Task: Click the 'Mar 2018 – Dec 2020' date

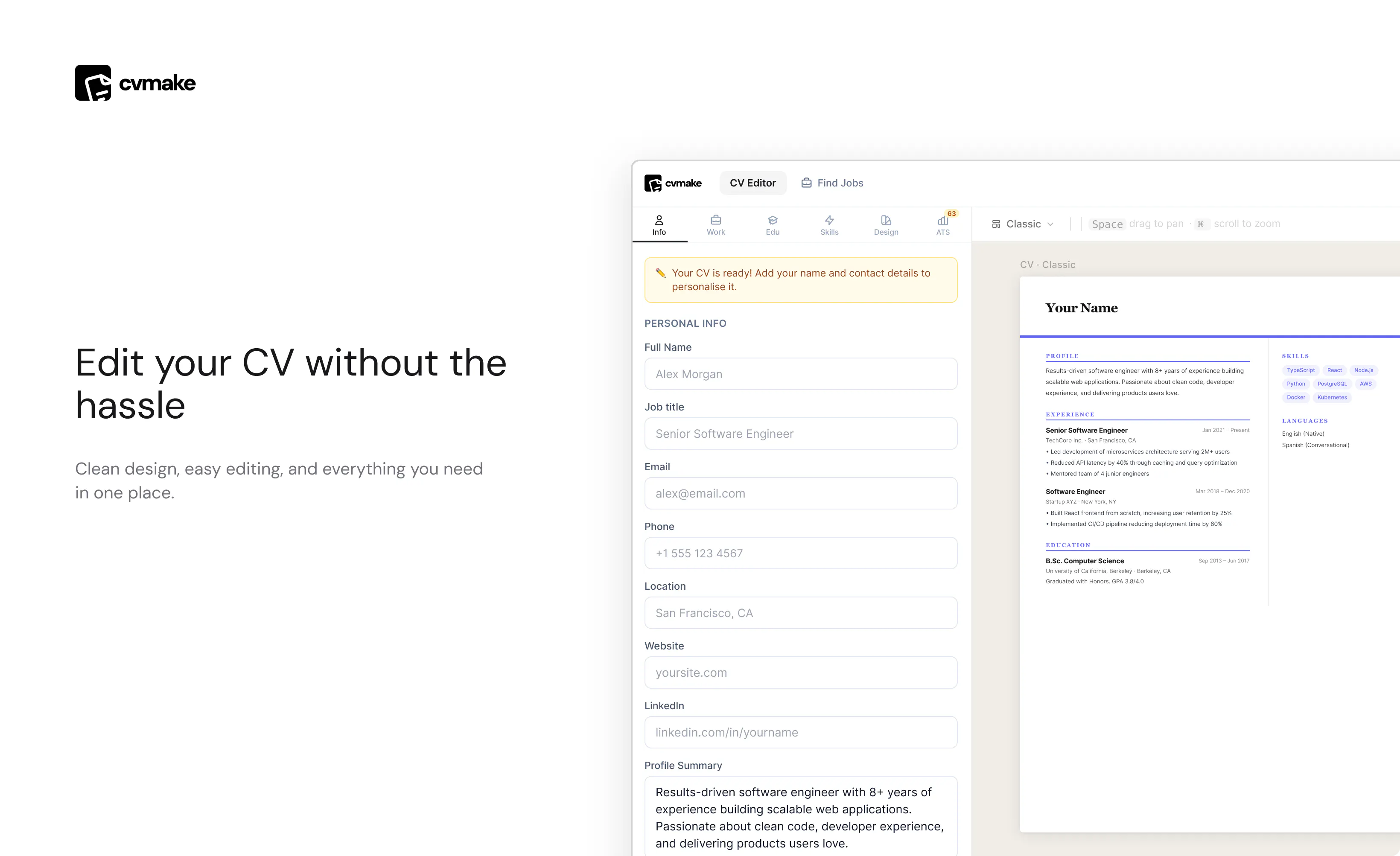Action: click(x=1222, y=491)
